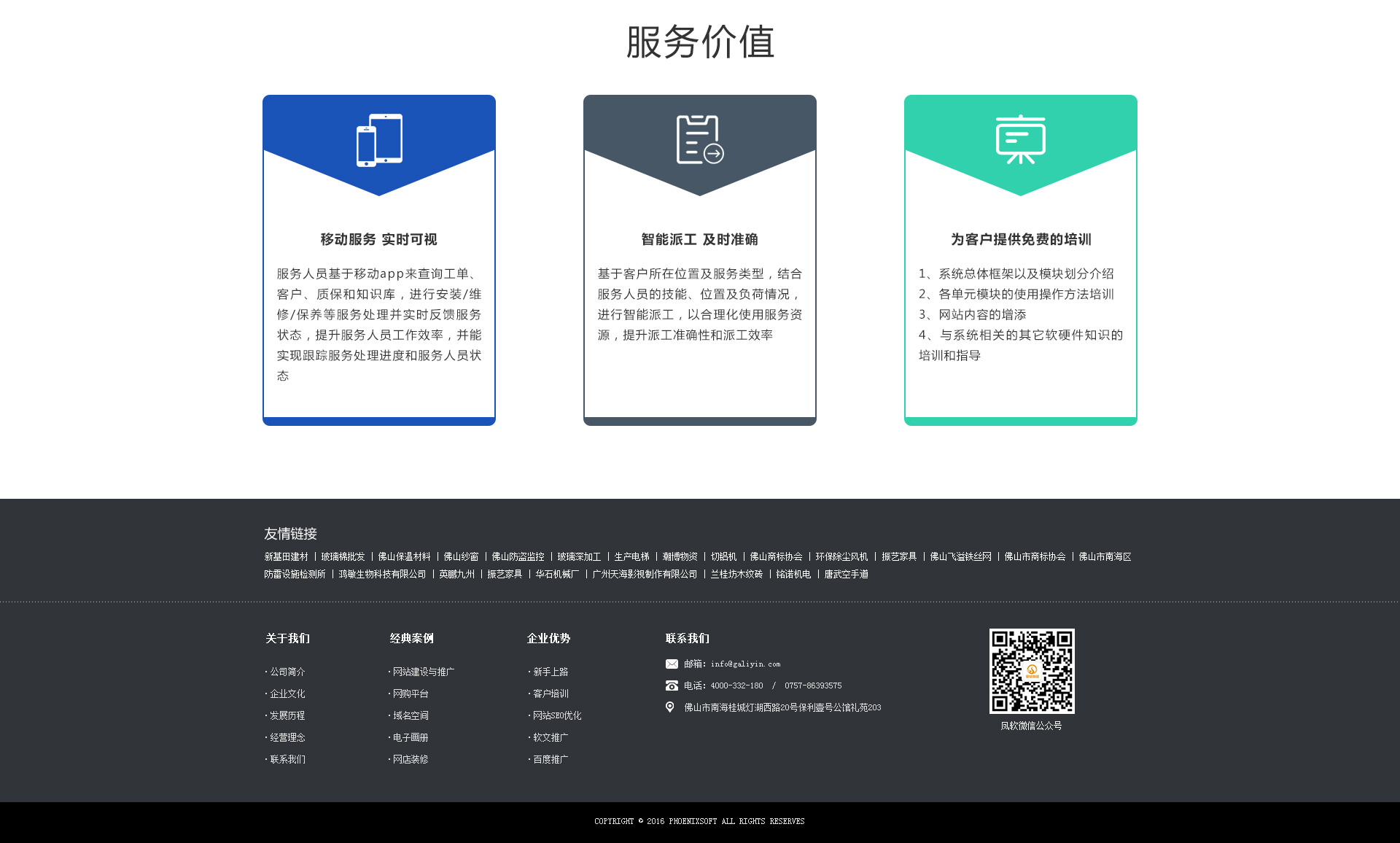Image resolution: width=1400 pixels, height=843 pixels.
Task: Open the 公司简介 footer link
Action: point(287,672)
